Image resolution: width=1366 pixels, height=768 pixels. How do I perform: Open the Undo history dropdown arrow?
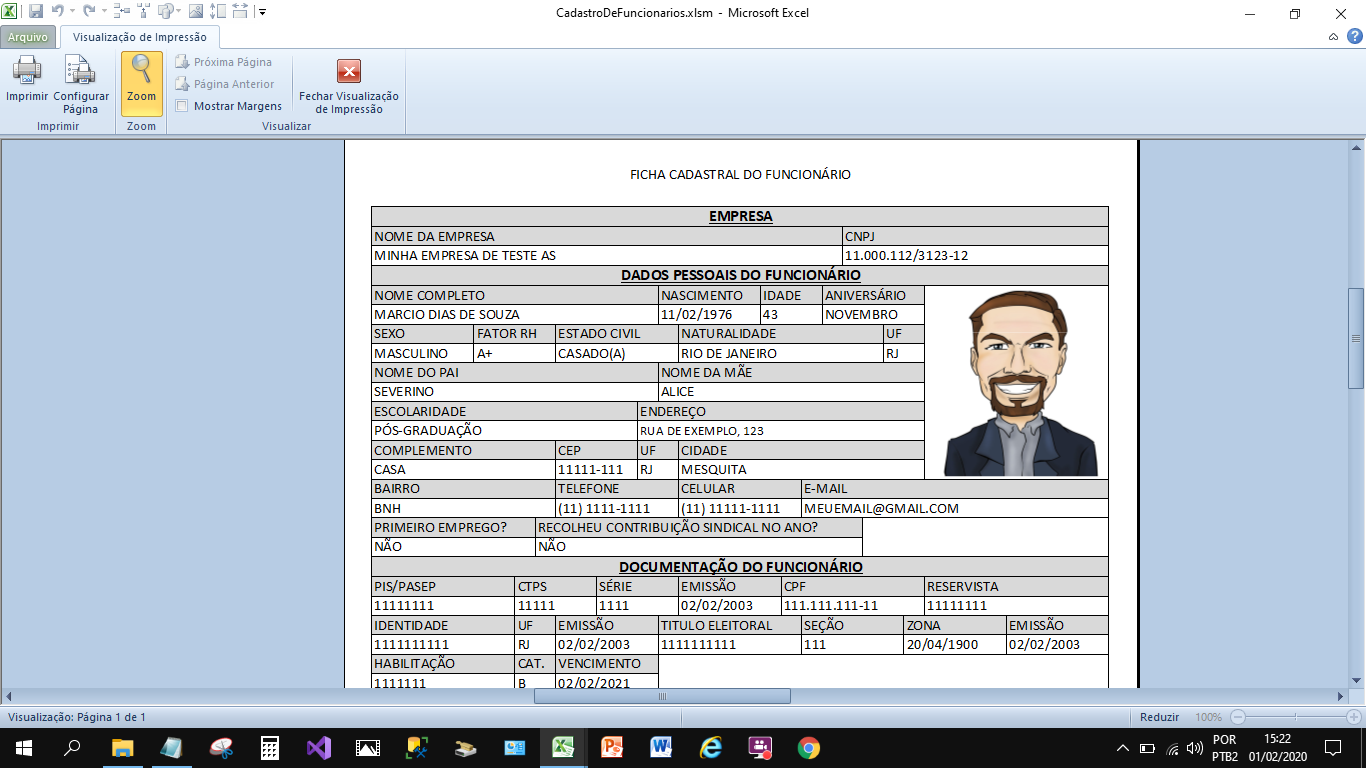(x=72, y=12)
